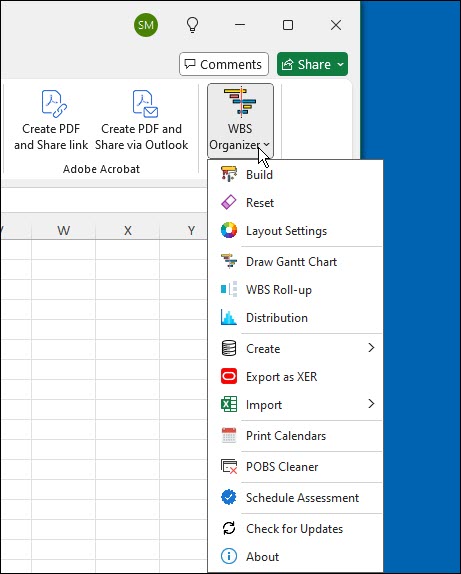Close the Excel window

[336, 25]
